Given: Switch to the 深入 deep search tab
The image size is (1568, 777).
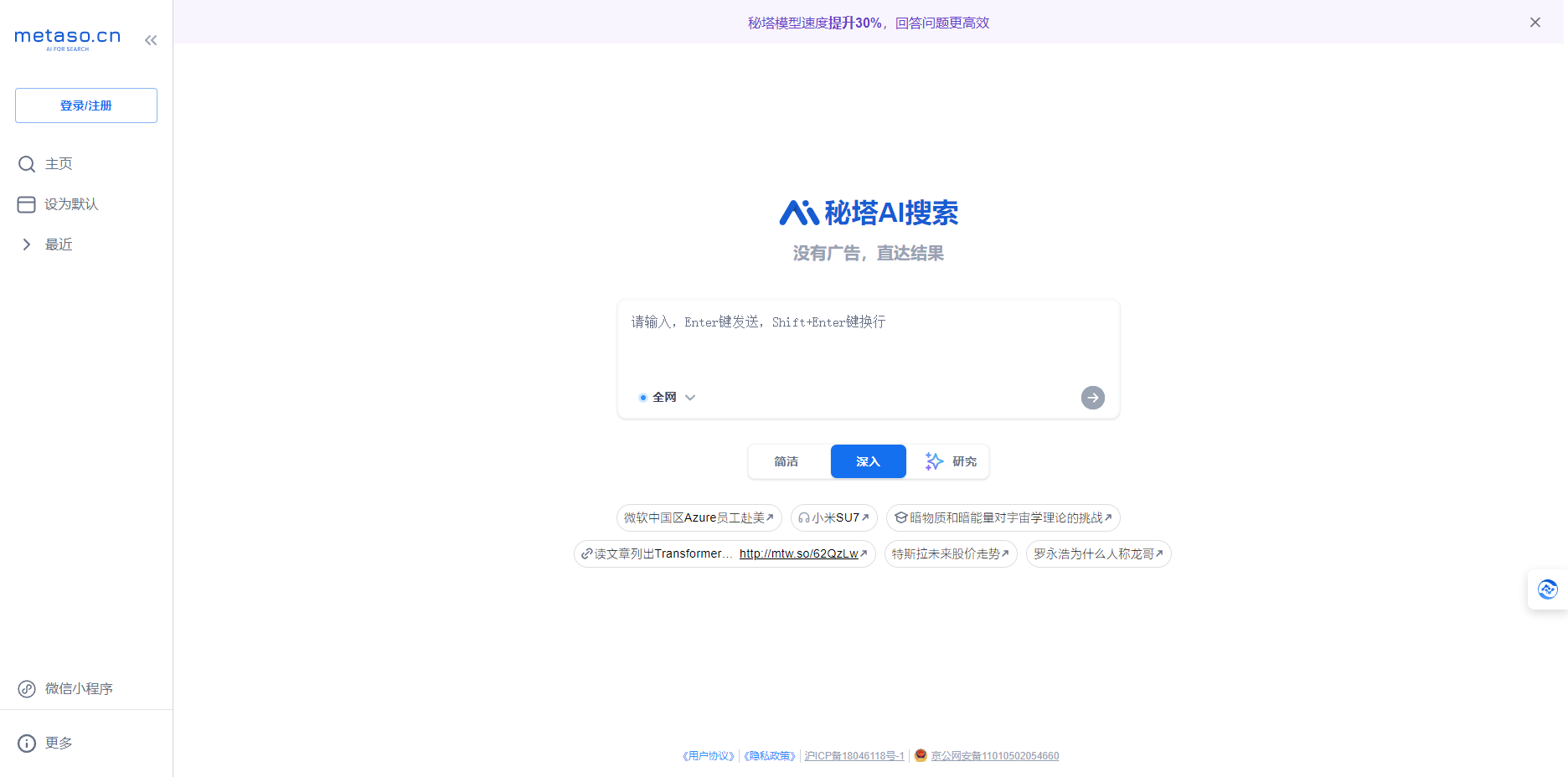Looking at the screenshot, I should [868, 461].
